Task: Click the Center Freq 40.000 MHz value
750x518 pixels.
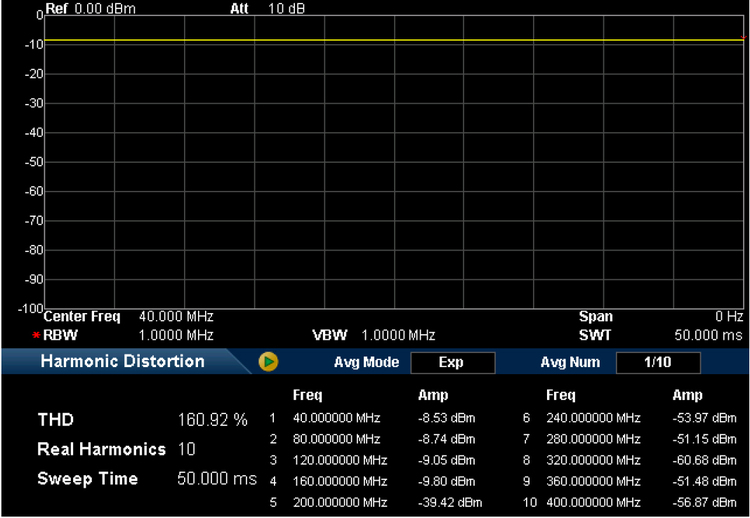Action: [176, 317]
